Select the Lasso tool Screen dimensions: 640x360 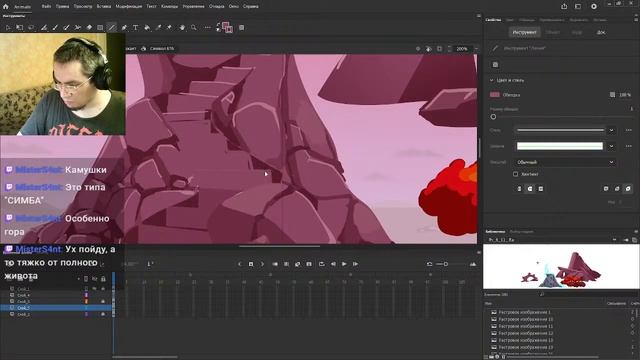pyautogui.click(x=31, y=28)
